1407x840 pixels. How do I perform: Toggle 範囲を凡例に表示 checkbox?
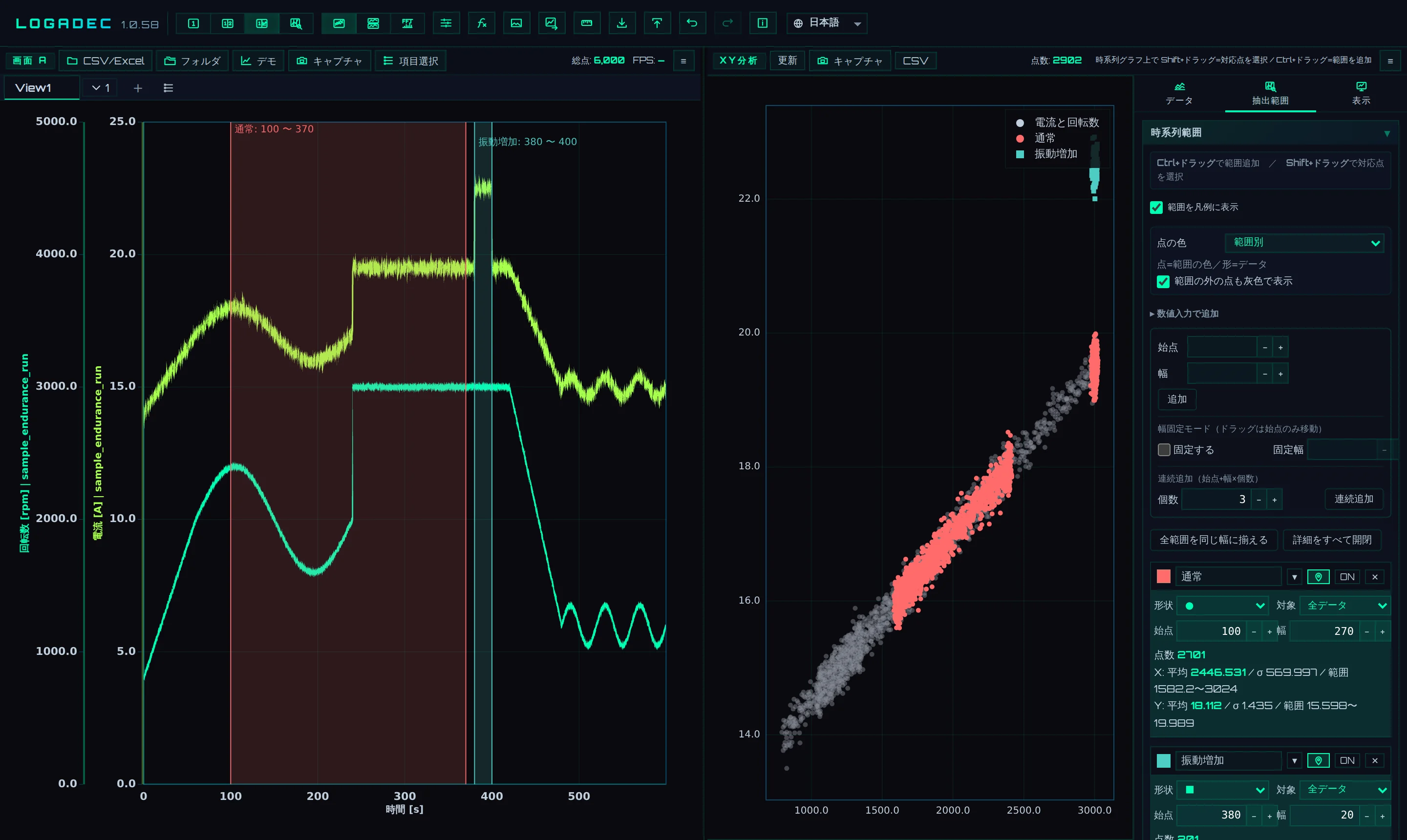1156,208
